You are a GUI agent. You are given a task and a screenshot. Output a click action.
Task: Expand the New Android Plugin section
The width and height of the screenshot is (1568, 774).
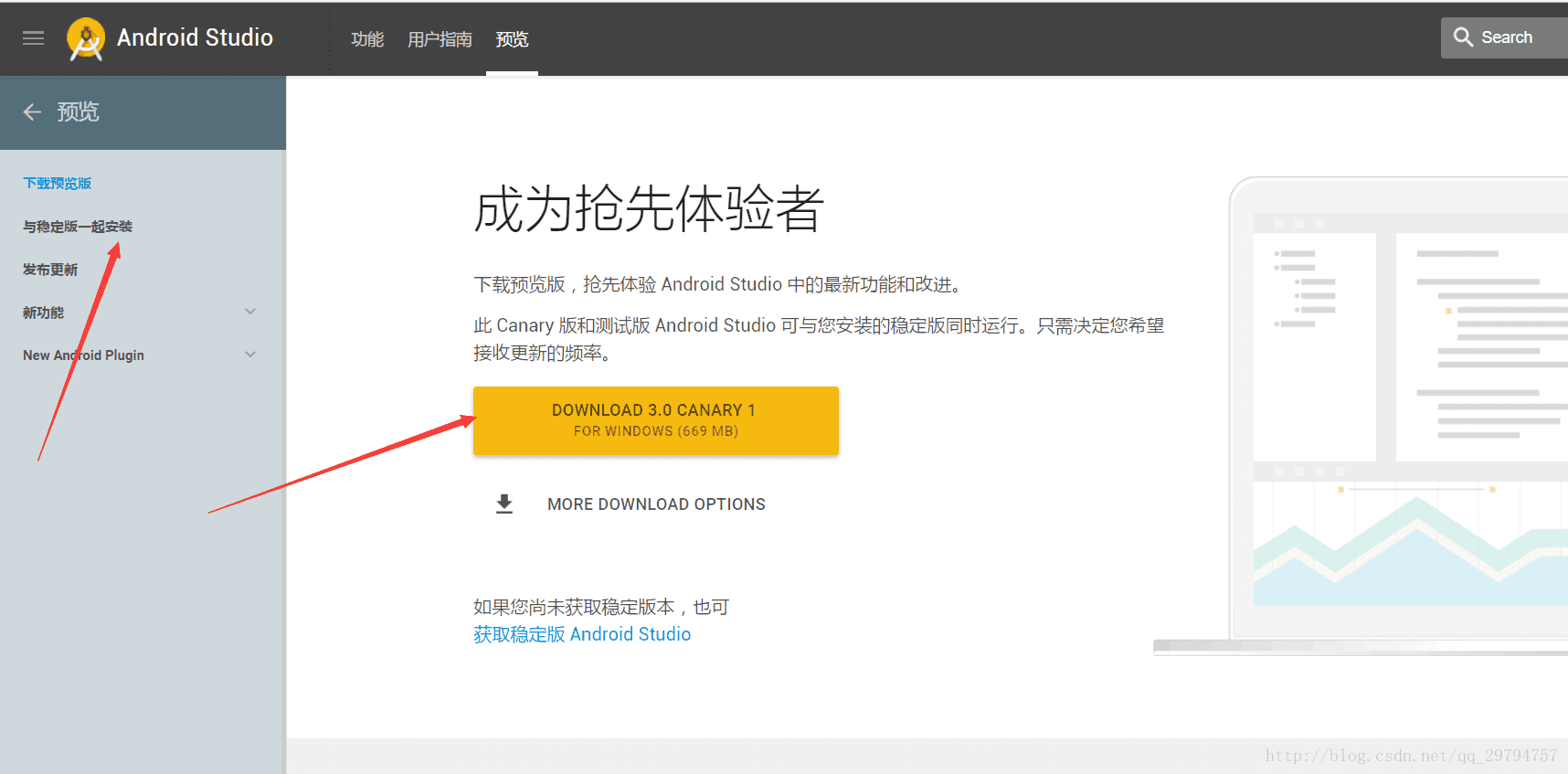tap(250, 355)
